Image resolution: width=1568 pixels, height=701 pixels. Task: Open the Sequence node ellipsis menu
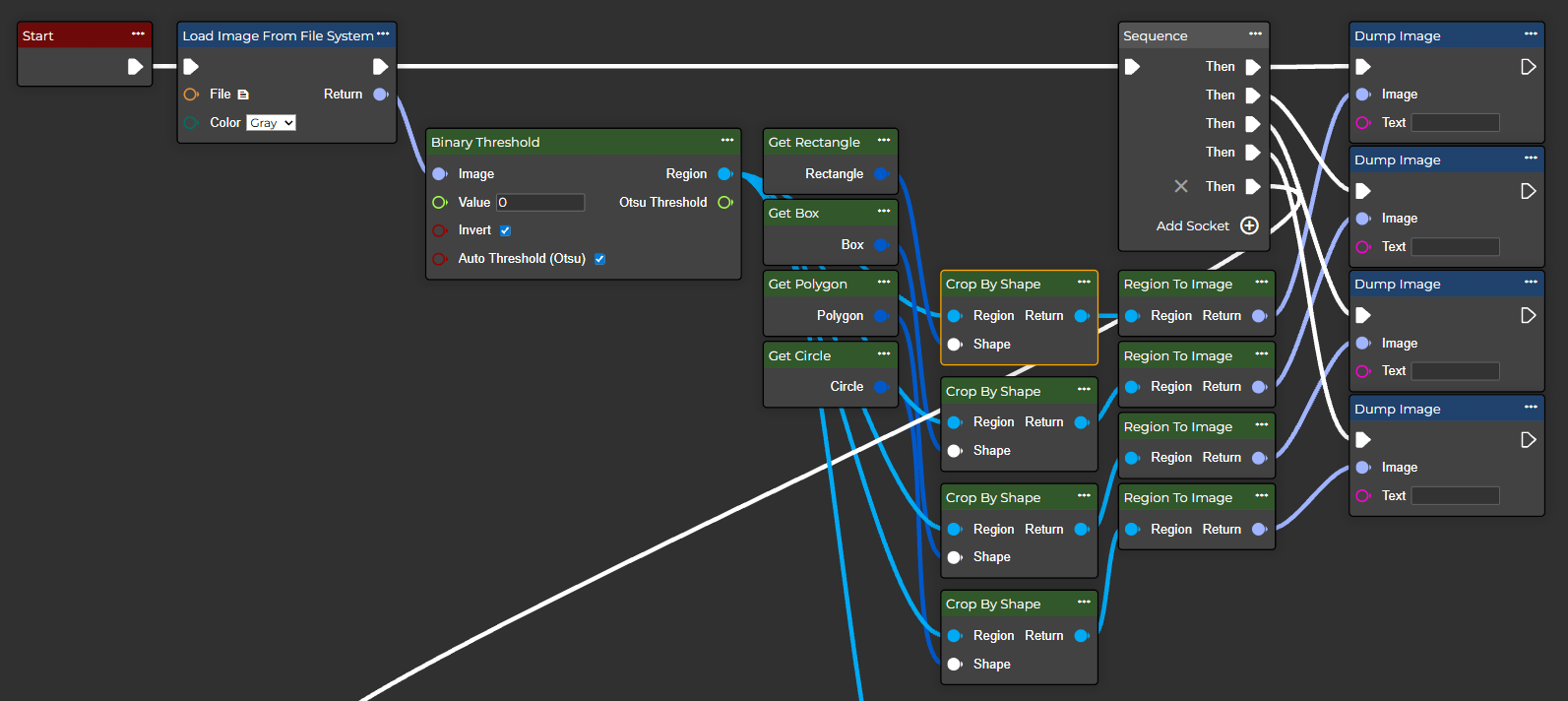1255,34
